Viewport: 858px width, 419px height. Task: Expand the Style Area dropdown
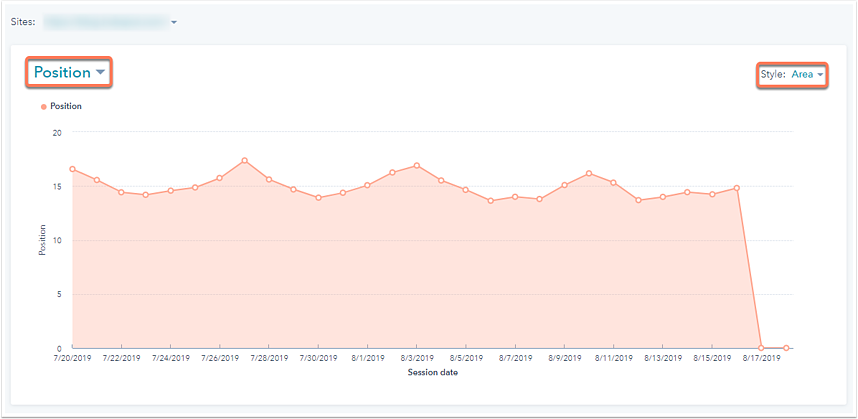tap(807, 75)
